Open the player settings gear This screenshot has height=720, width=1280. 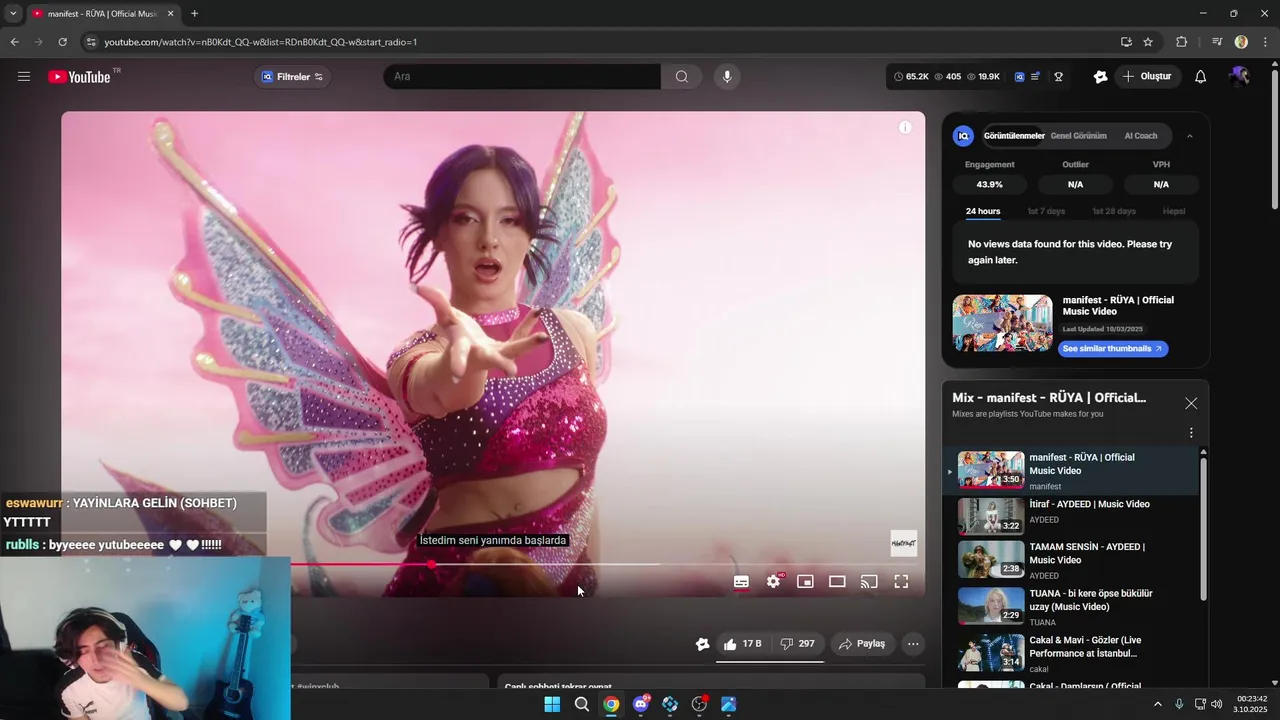tap(773, 582)
